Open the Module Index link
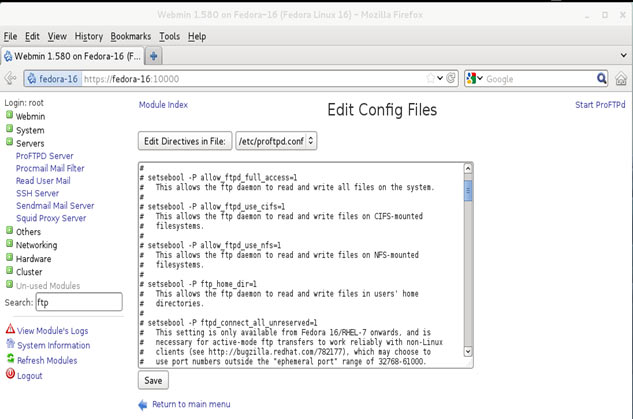The width and height of the screenshot is (633, 419). coord(163,105)
